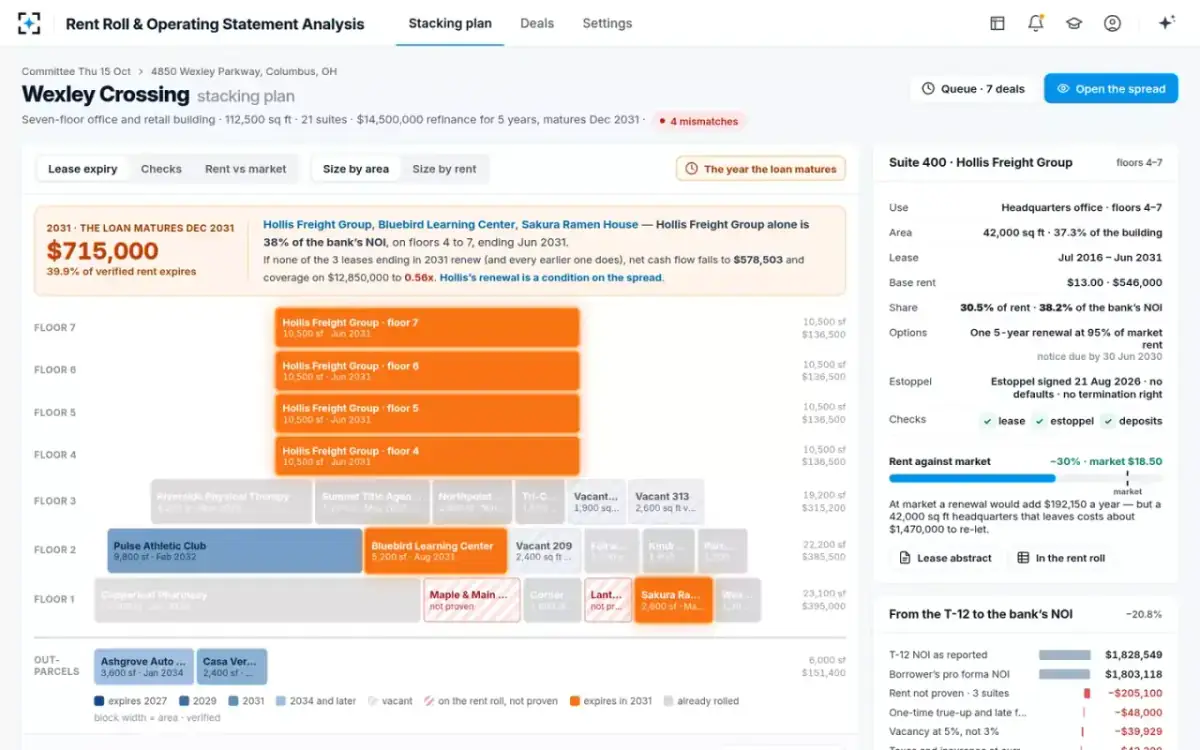1200x750 pixels.
Task: Select the Maple & Main not proven block
Action: point(472,600)
